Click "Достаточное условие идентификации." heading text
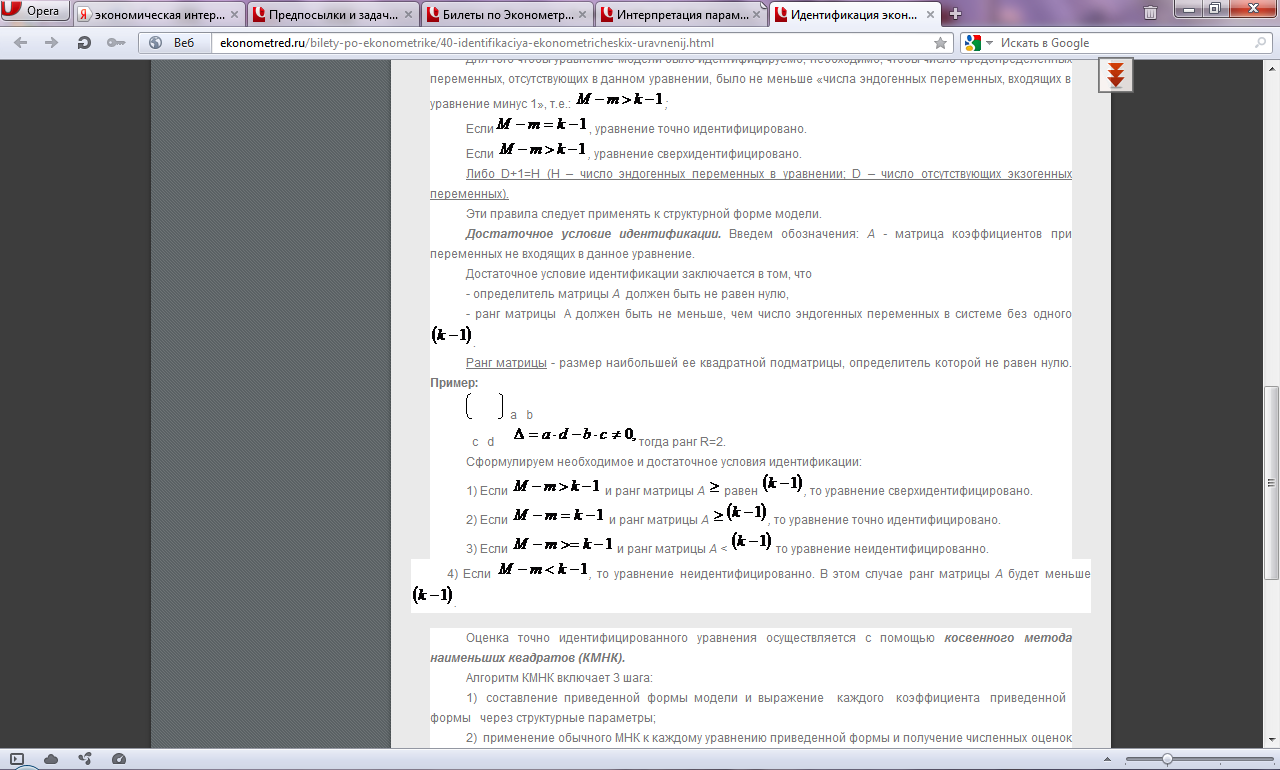Viewport: 1280px width, 770px height. pyautogui.click(x=594, y=234)
